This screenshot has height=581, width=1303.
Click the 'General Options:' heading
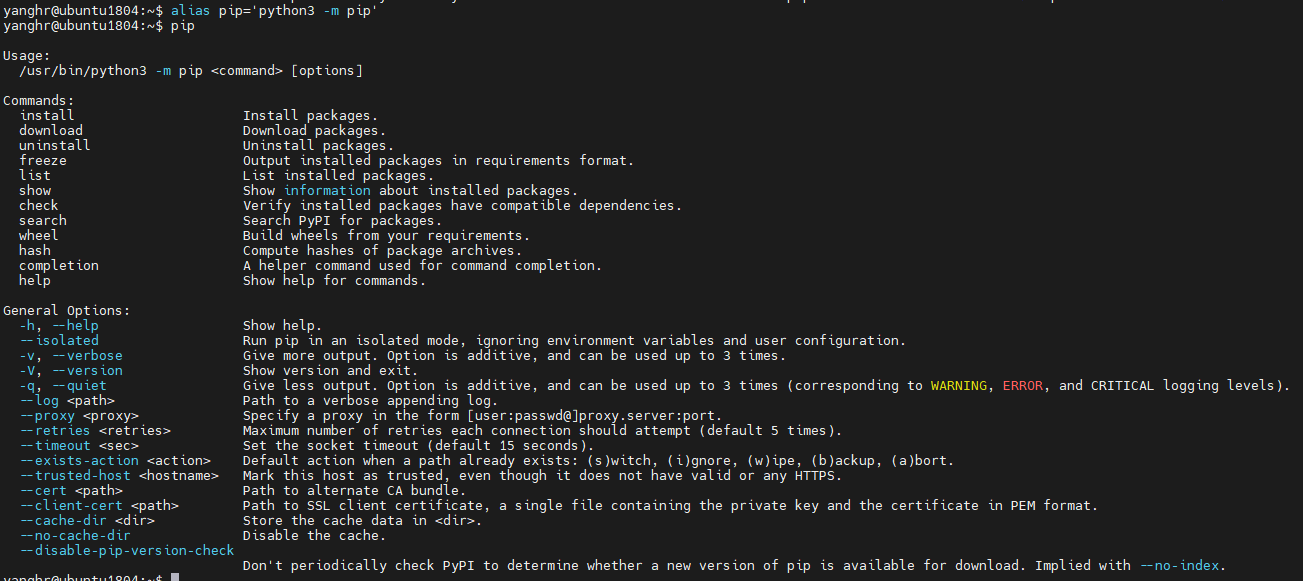pos(67,310)
